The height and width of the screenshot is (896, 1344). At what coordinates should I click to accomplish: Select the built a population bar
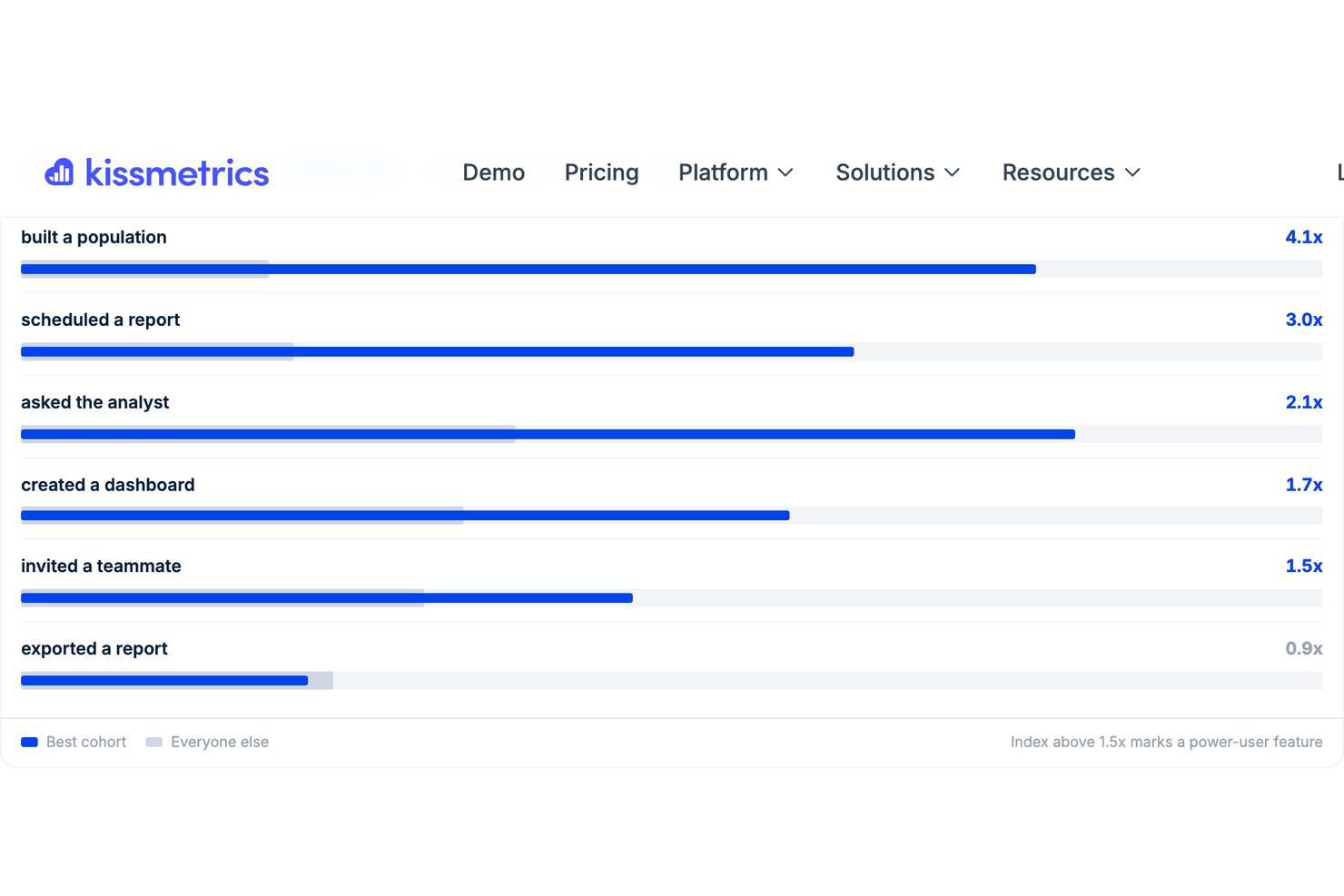coord(672,269)
